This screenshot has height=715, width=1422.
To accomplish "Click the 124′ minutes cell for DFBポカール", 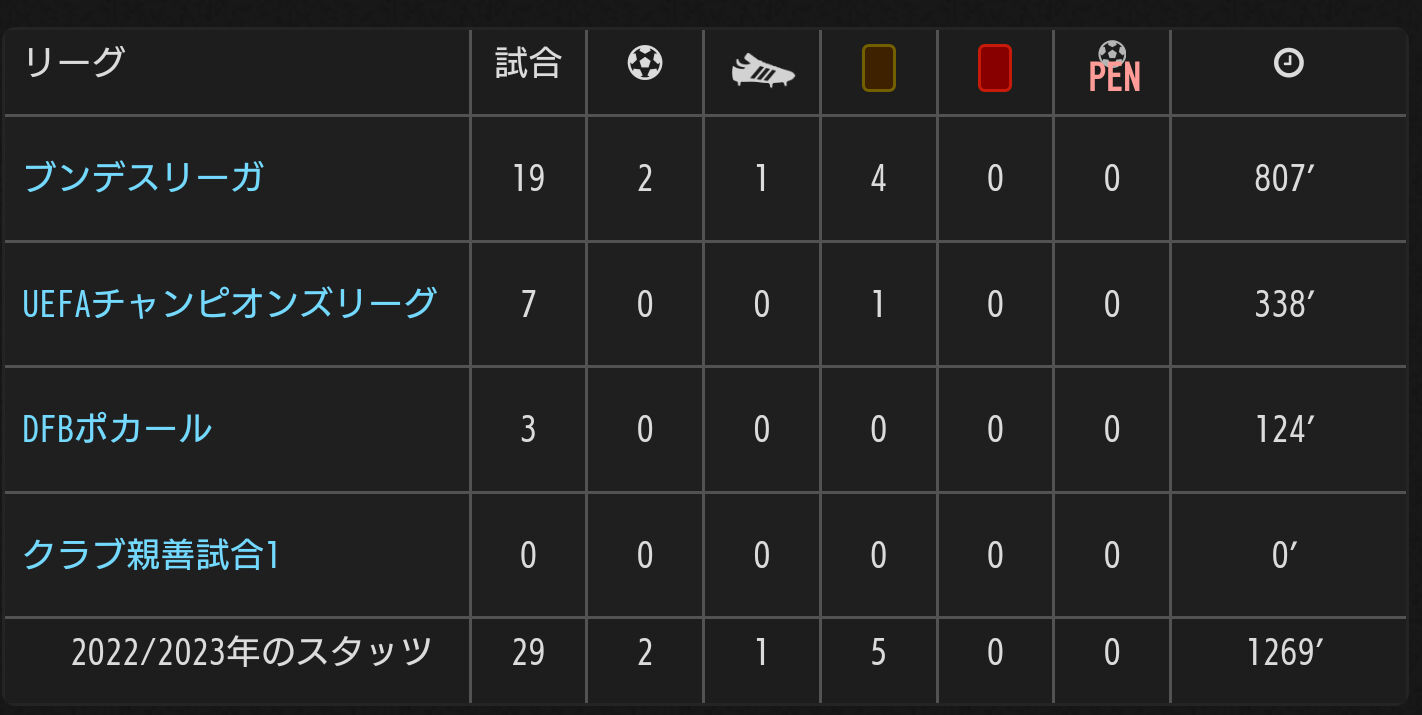I will (1285, 430).
